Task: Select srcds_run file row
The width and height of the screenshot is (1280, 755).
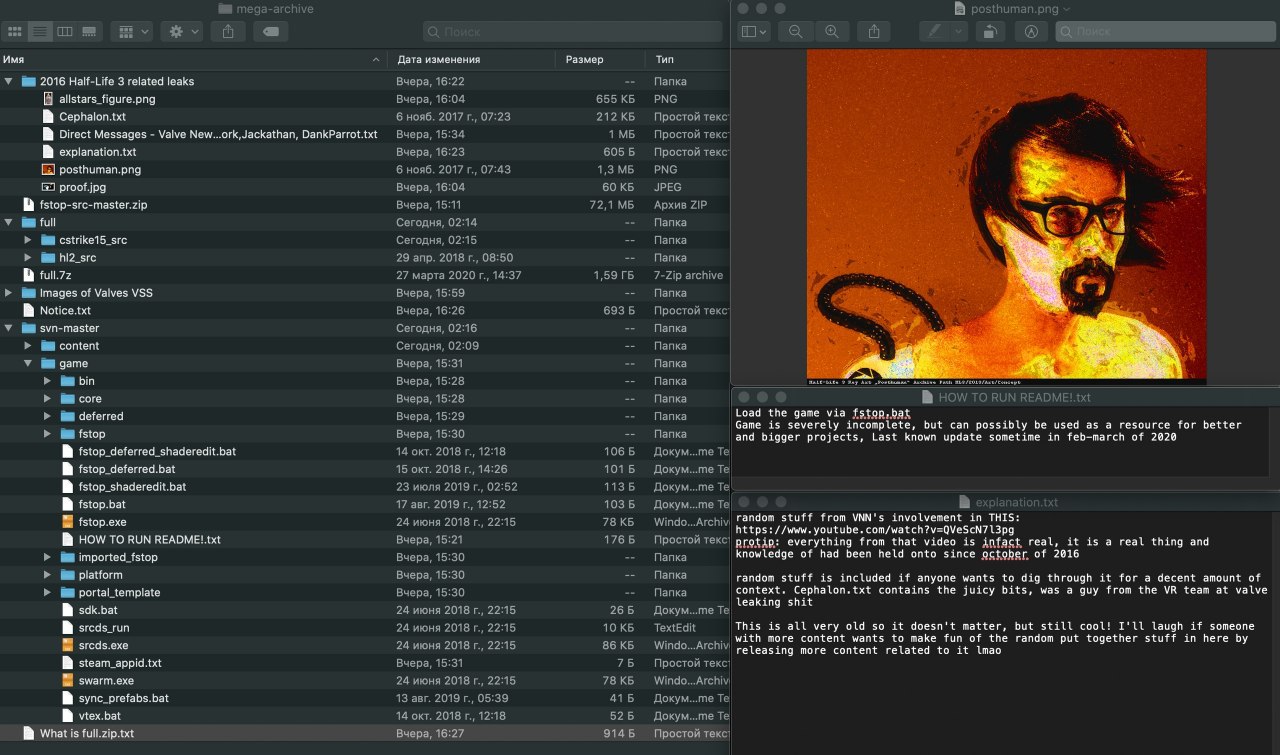Action: click(365, 627)
